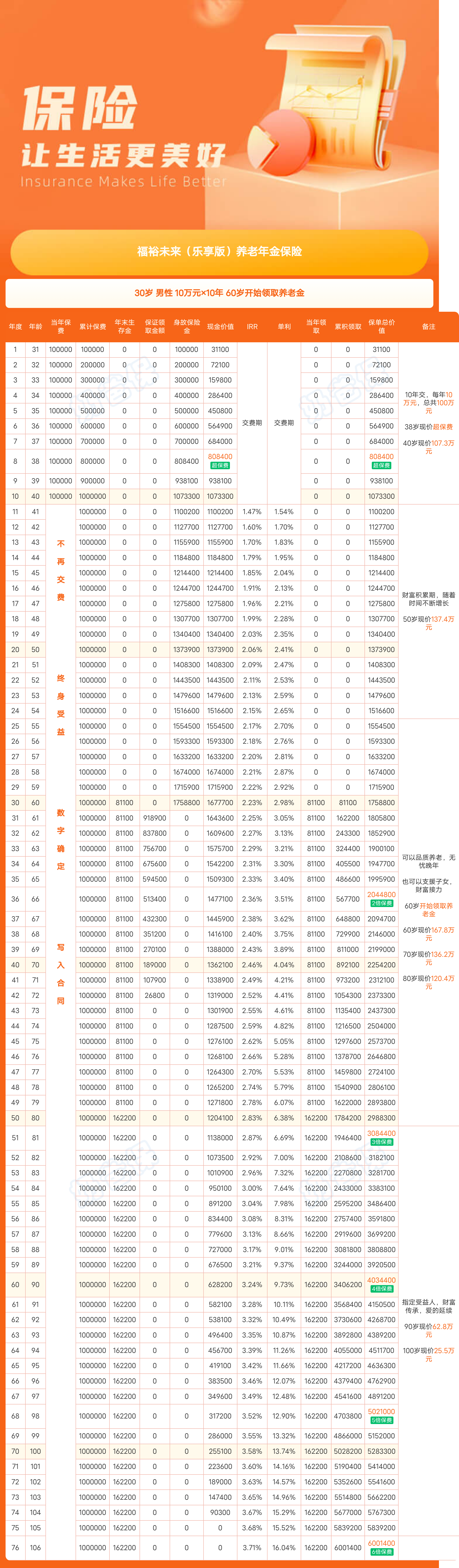Click the vertical 写入合同 label

pyautogui.click(x=61, y=974)
